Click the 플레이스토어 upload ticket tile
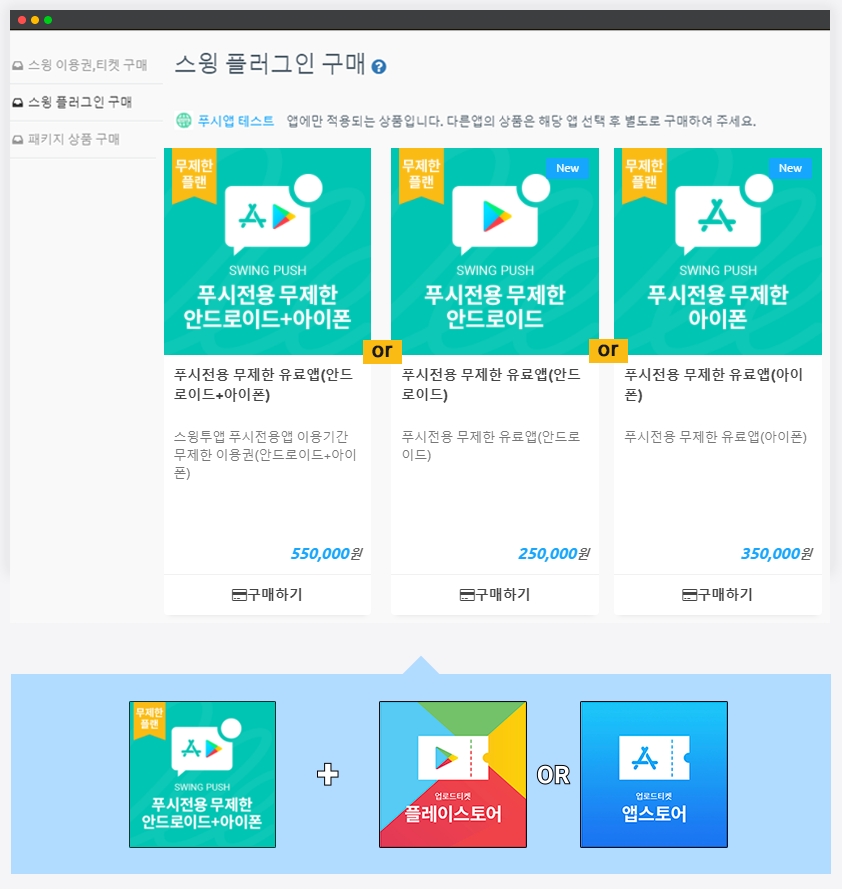This screenshot has width=842, height=890. pyautogui.click(x=453, y=774)
